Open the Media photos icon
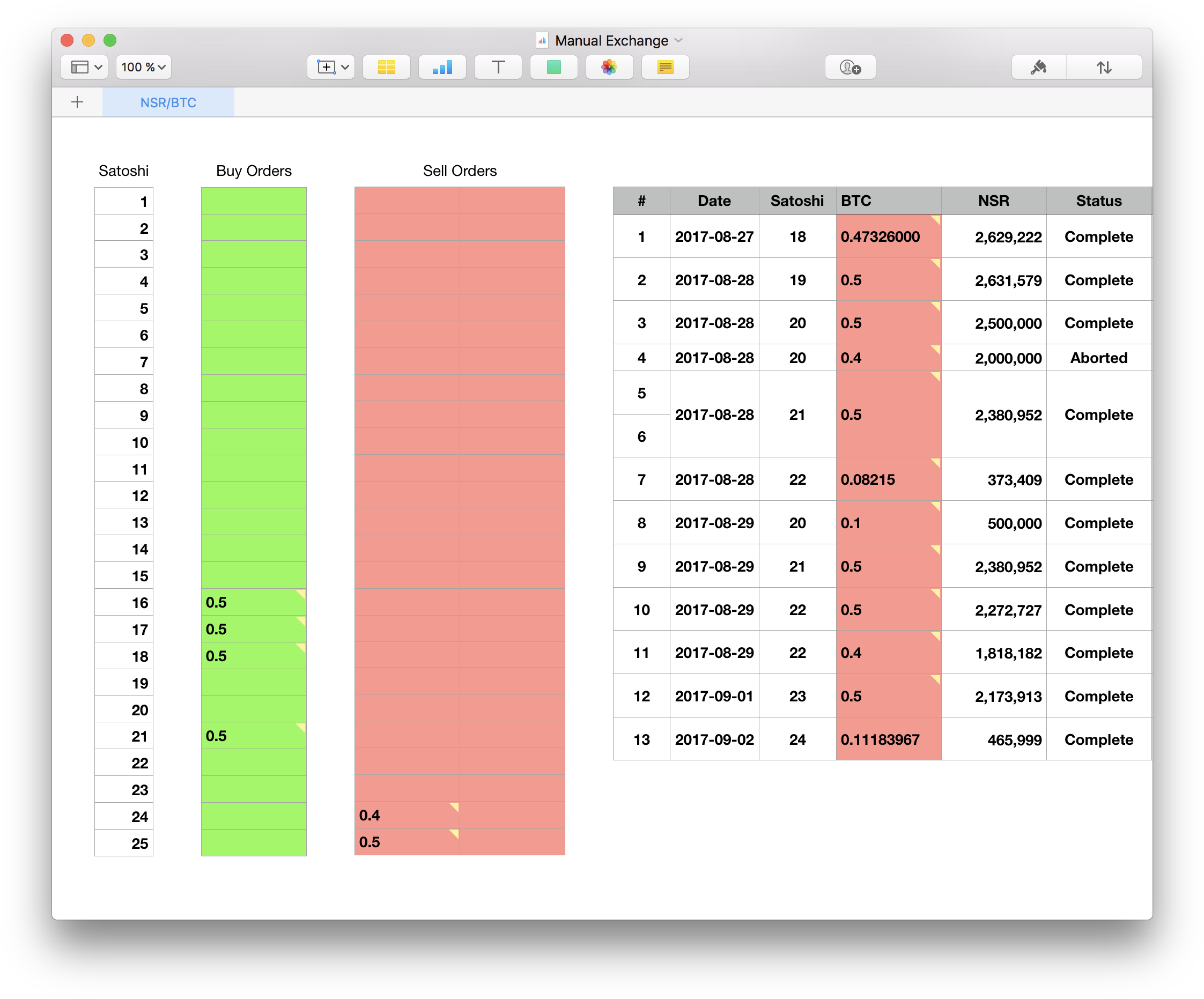 tap(609, 67)
